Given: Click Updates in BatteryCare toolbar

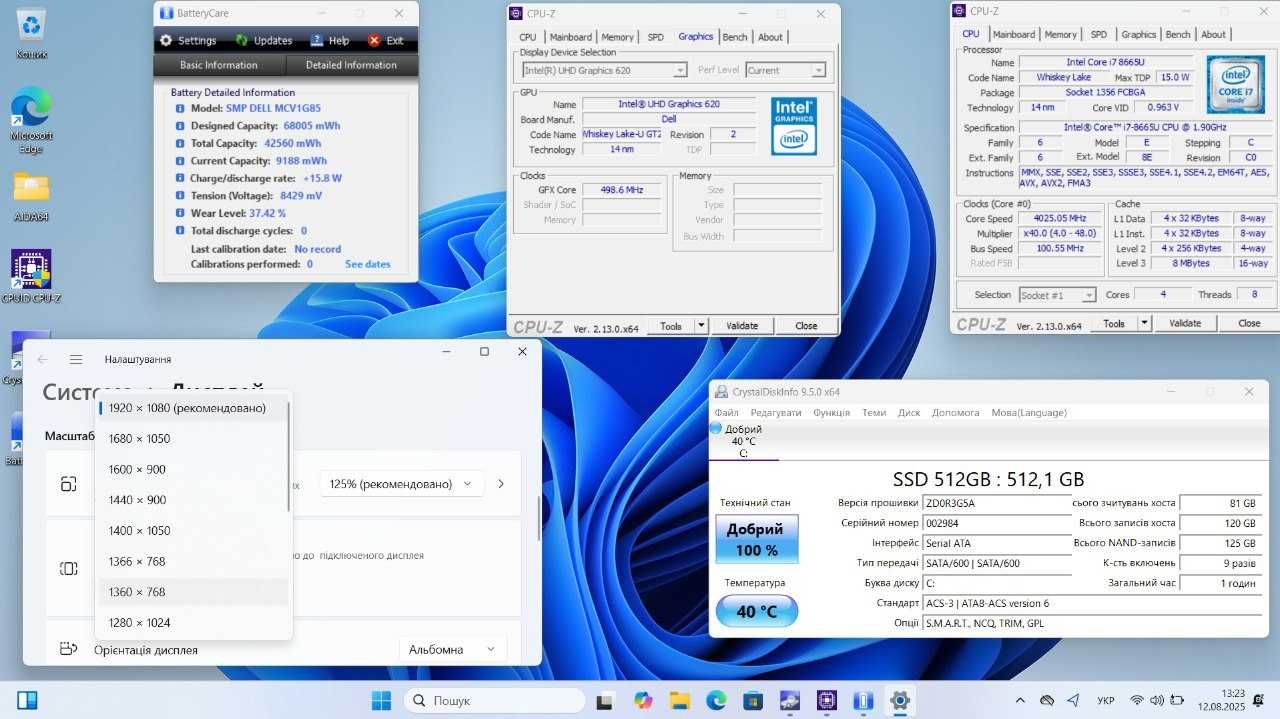Looking at the screenshot, I should (264, 41).
